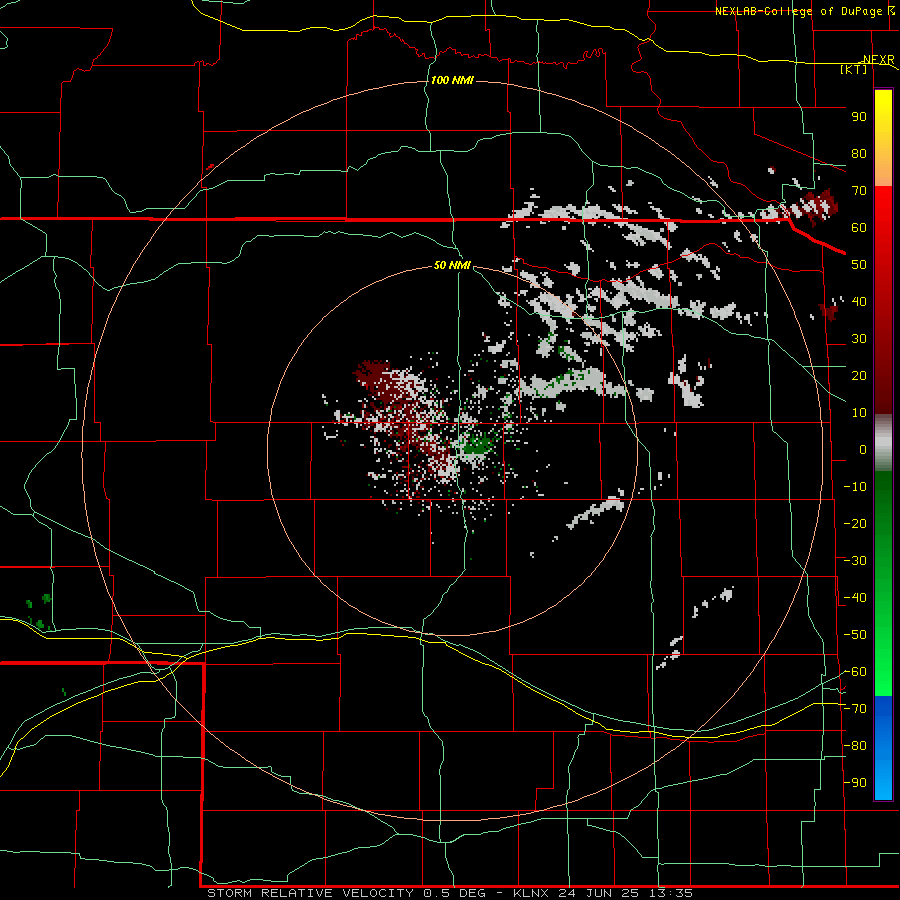Click the 50 NMI range ring label
900x900 pixels.
pyautogui.click(x=452, y=265)
